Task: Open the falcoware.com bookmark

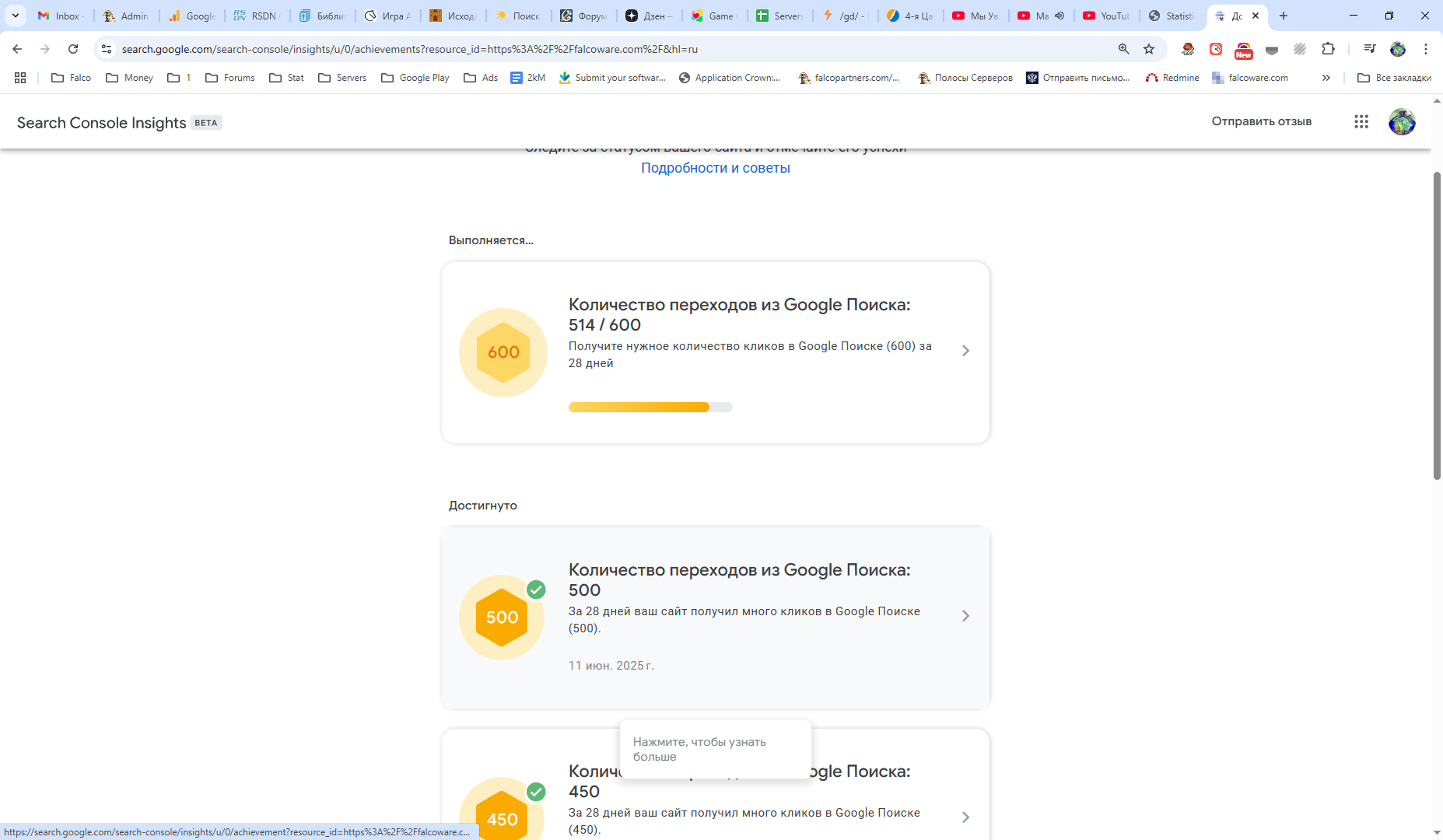Action: pyautogui.click(x=1250, y=78)
